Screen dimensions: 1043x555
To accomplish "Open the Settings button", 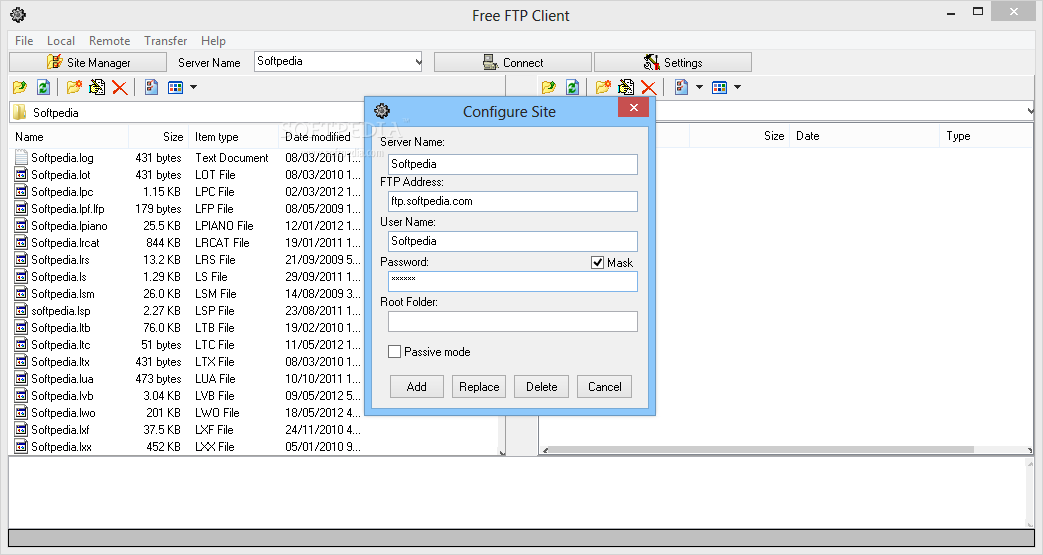I will tap(672, 62).
